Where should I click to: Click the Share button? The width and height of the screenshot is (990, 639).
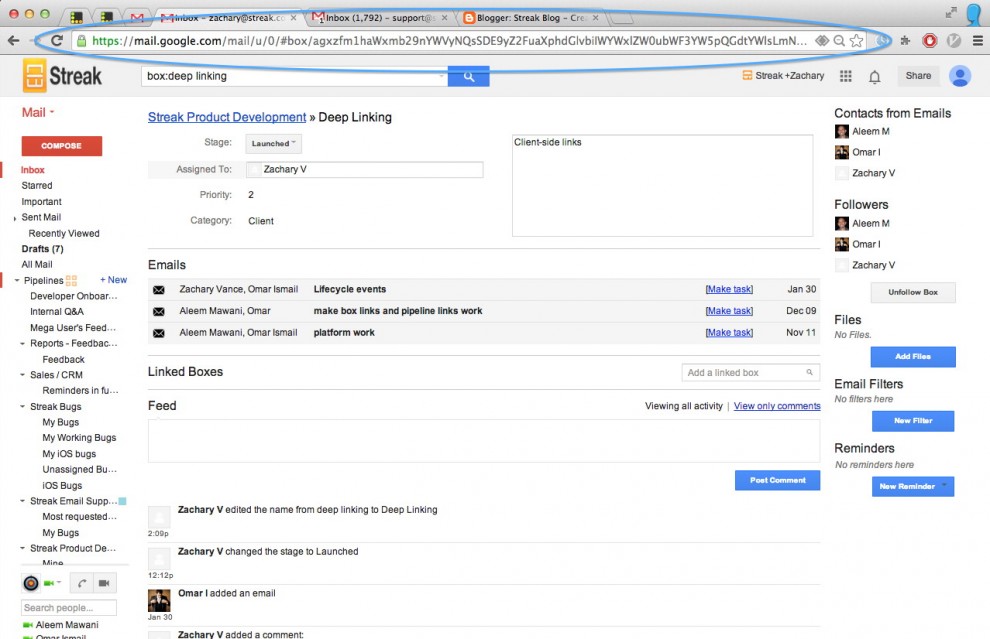tap(918, 76)
